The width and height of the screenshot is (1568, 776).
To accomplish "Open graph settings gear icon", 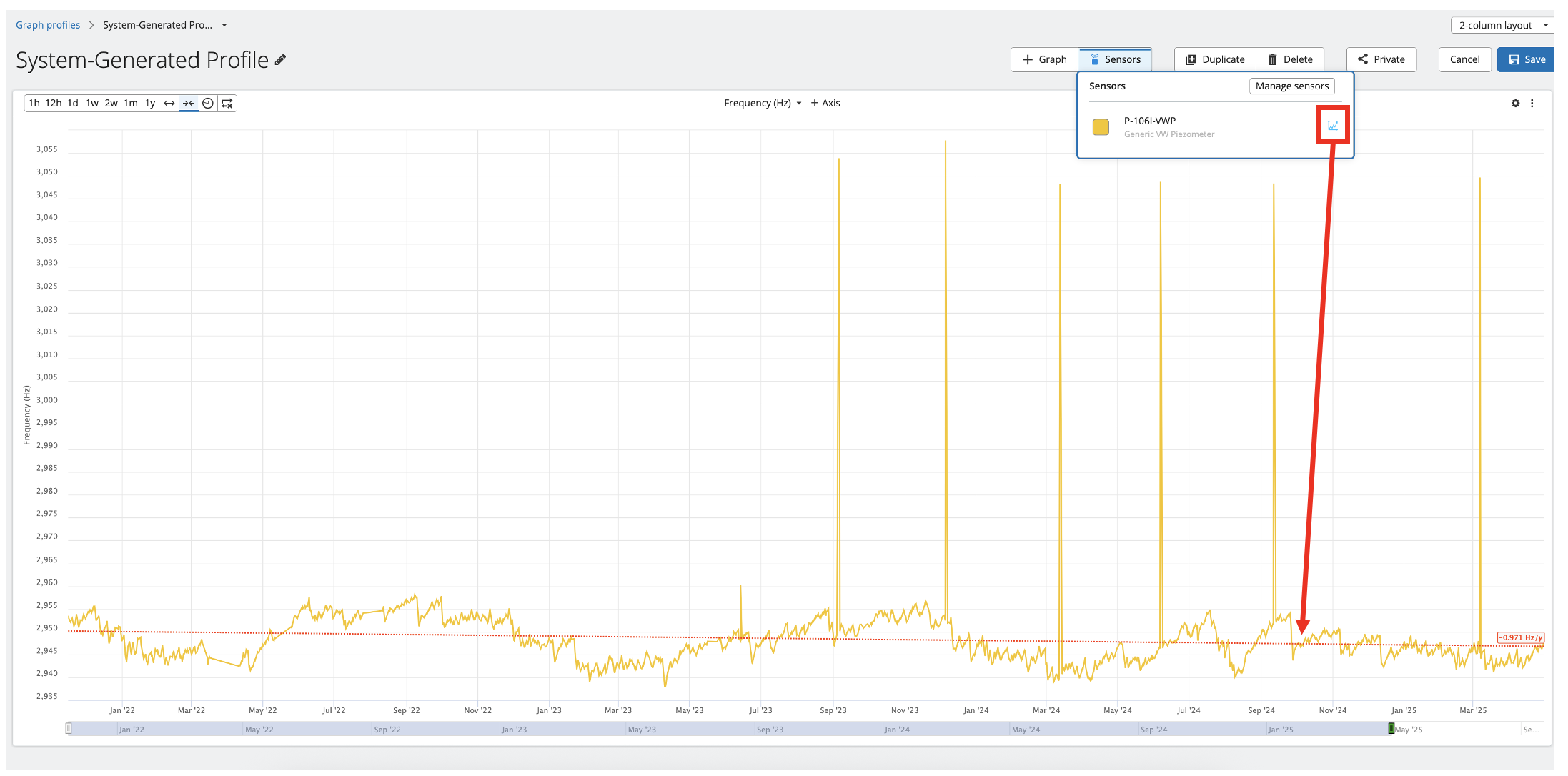I will (x=1515, y=104).
